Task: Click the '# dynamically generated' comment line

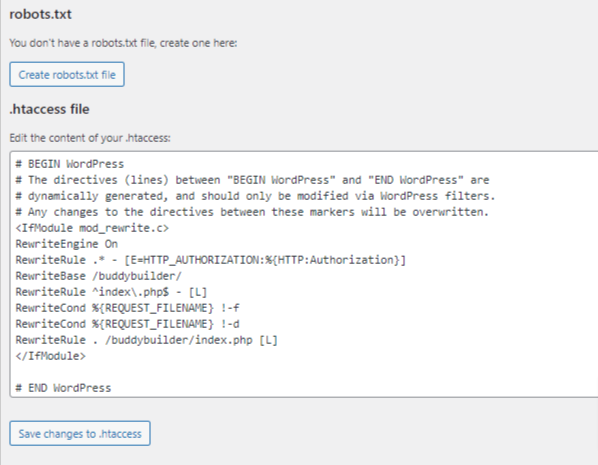Action: coord(256,196)
